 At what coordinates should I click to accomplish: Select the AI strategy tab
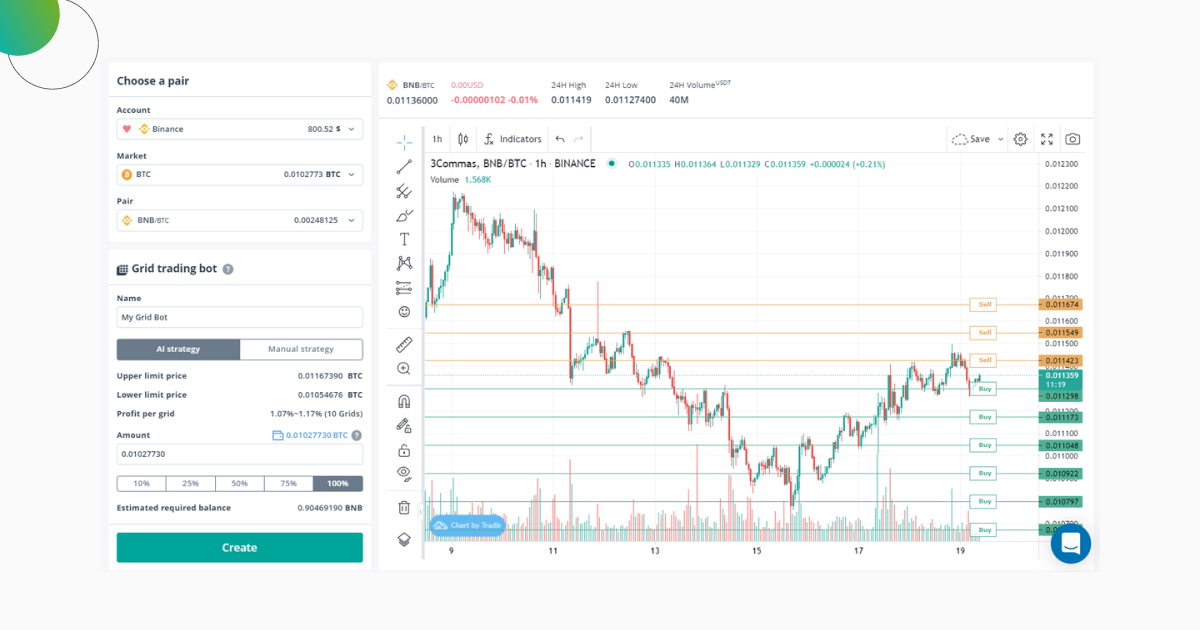click(x=178, y=349)
